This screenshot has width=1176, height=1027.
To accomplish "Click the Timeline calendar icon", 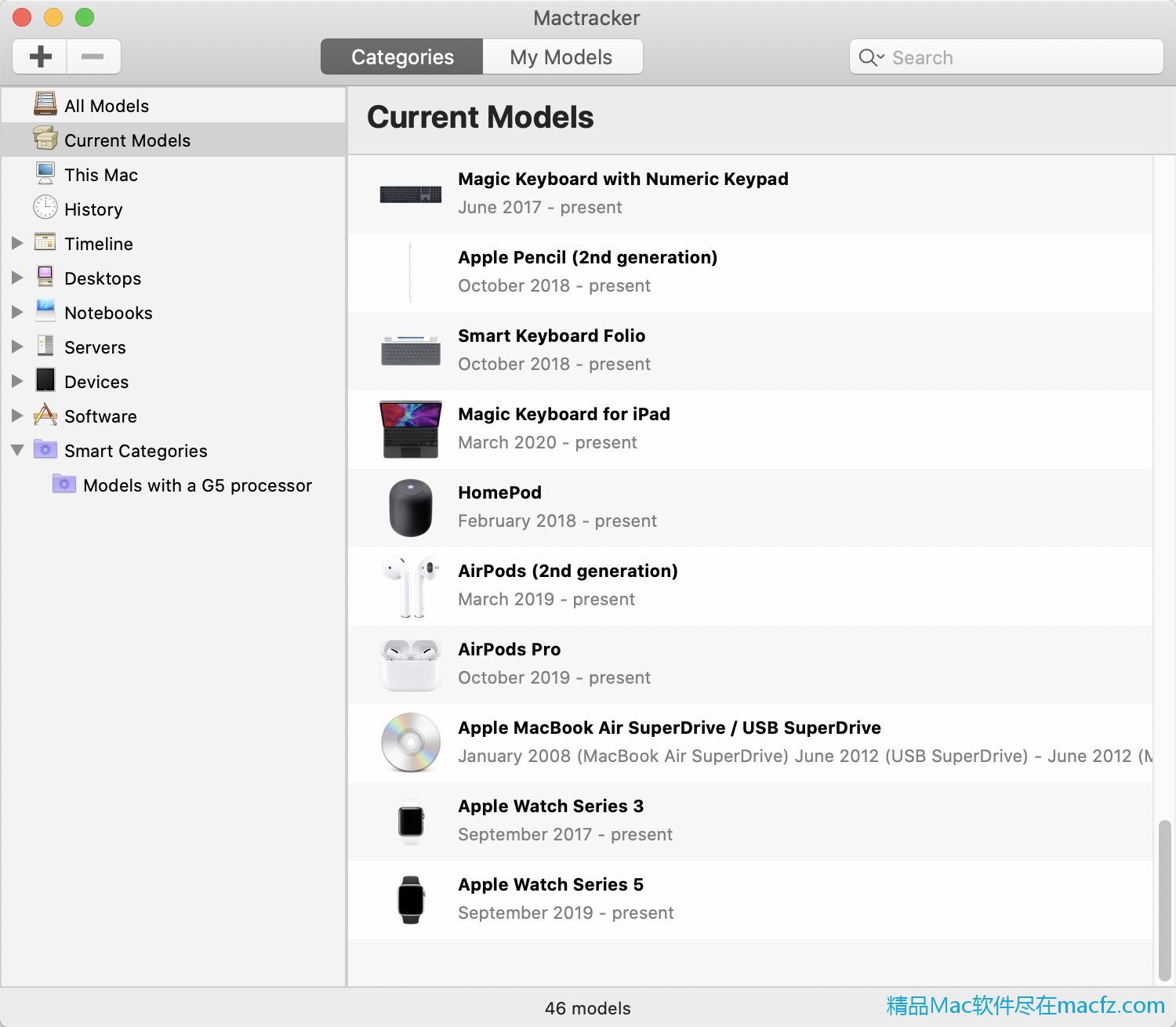I will click(45, 241).
